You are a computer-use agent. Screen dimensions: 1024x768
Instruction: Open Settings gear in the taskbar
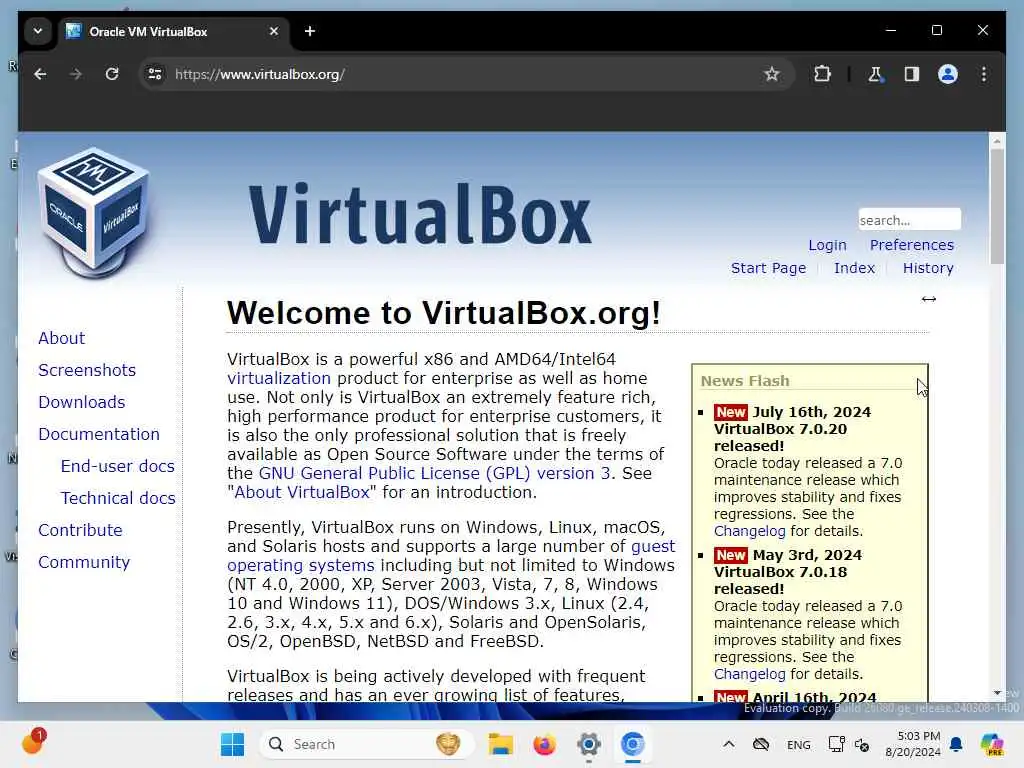coord(588,744)
